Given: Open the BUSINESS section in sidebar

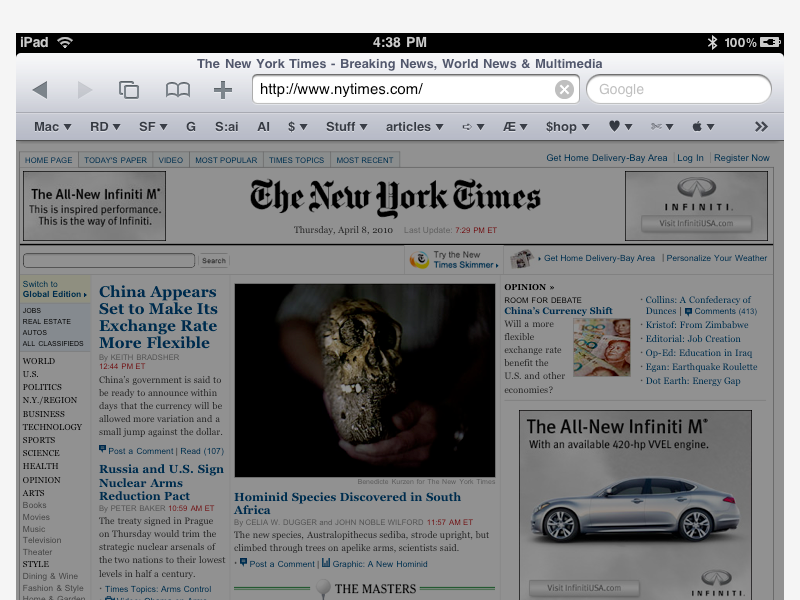Looking at the screenshot, I should pos(43,414).
